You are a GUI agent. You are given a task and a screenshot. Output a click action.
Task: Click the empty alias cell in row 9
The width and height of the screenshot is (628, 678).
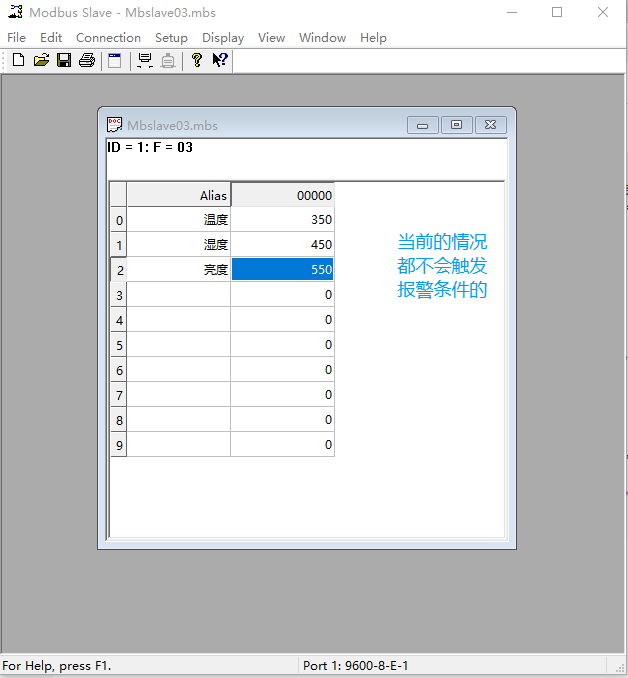(179, 445)
